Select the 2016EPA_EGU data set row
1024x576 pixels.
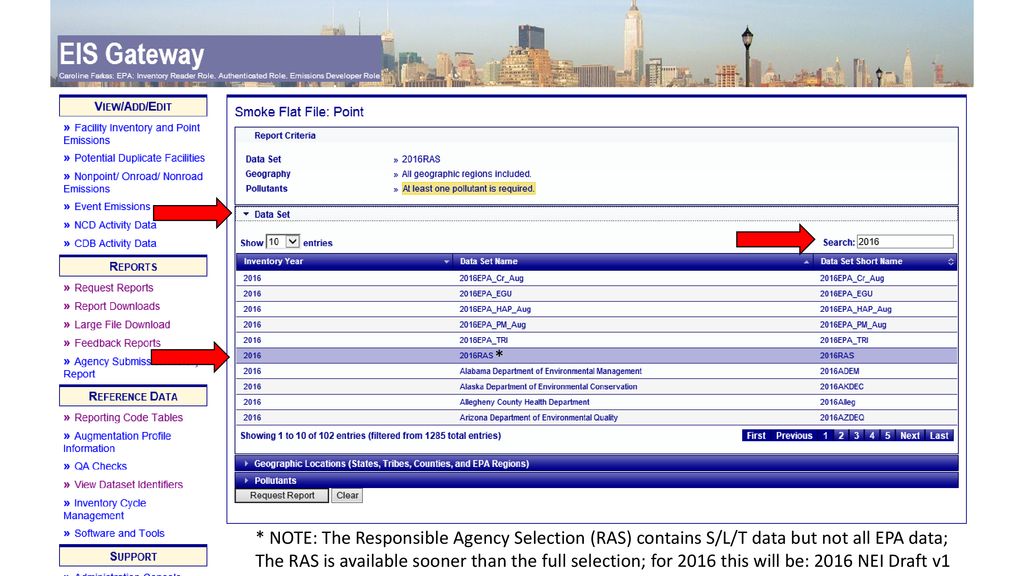(596, 294)
